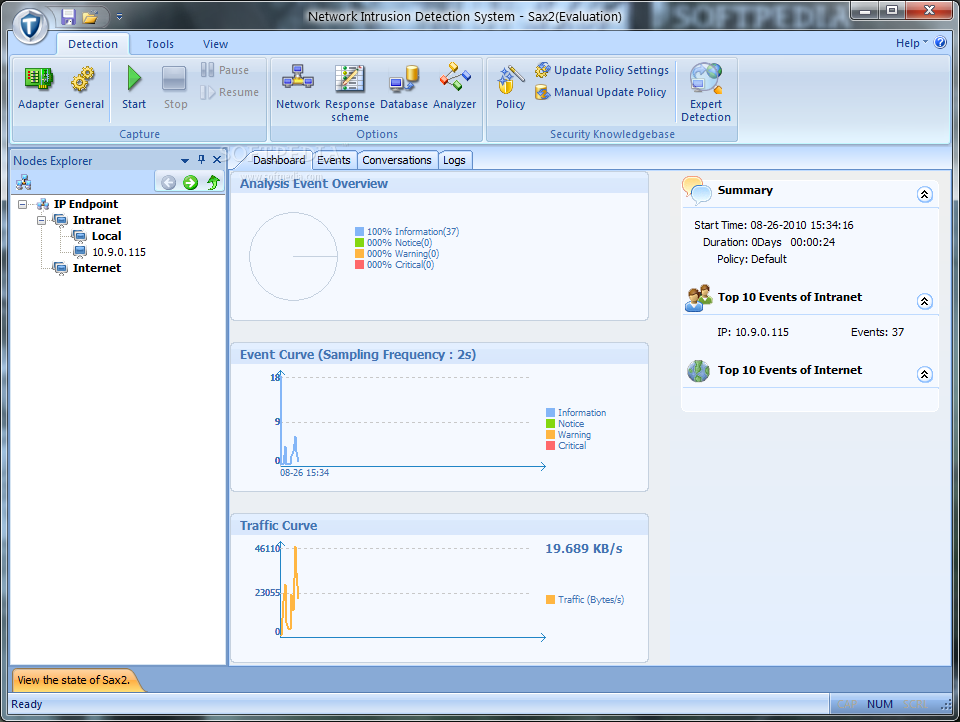960x722 pixels.
Task: Open Network options
Action: click(298, 88)
